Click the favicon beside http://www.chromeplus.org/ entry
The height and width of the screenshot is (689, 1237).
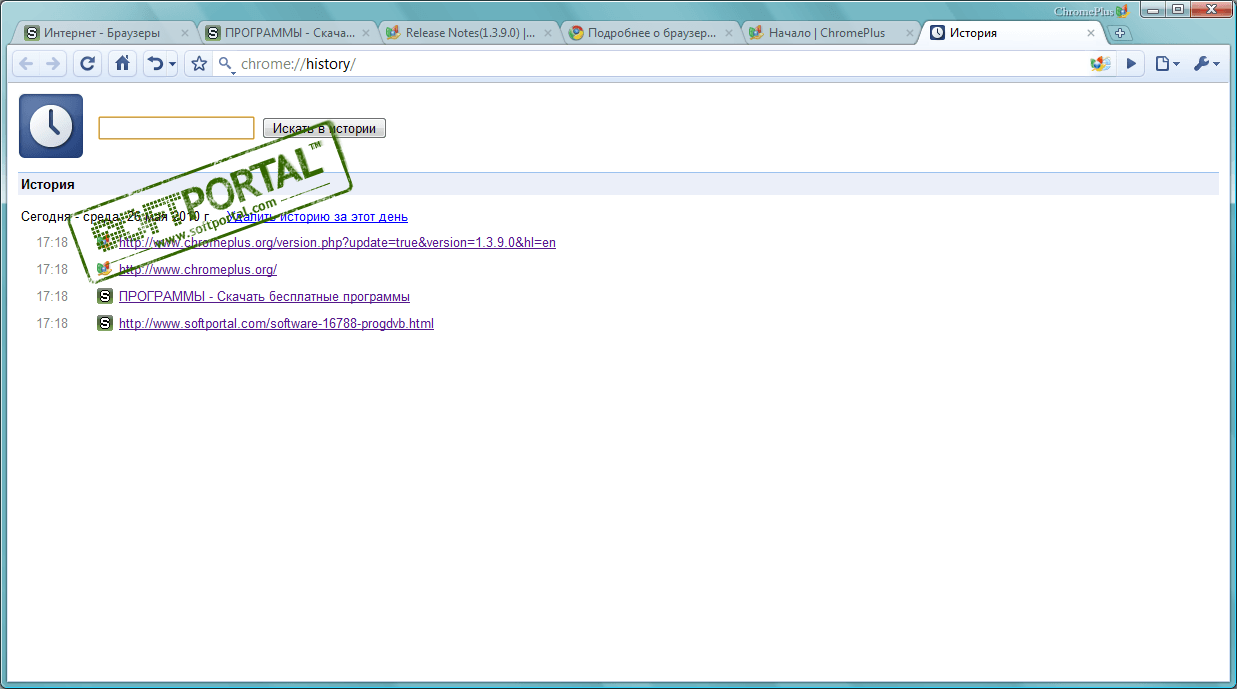coord(104,269)
